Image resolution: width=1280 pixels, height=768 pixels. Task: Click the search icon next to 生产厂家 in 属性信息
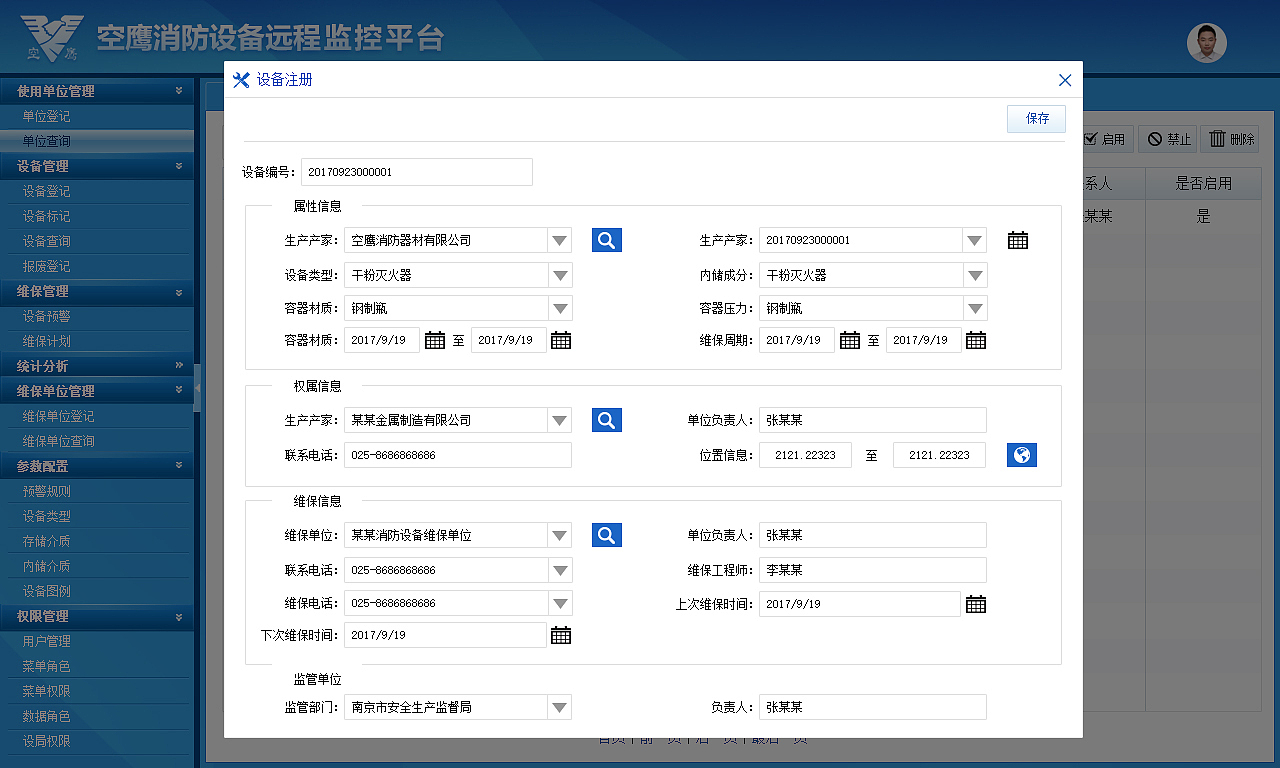tap(606, 239)
